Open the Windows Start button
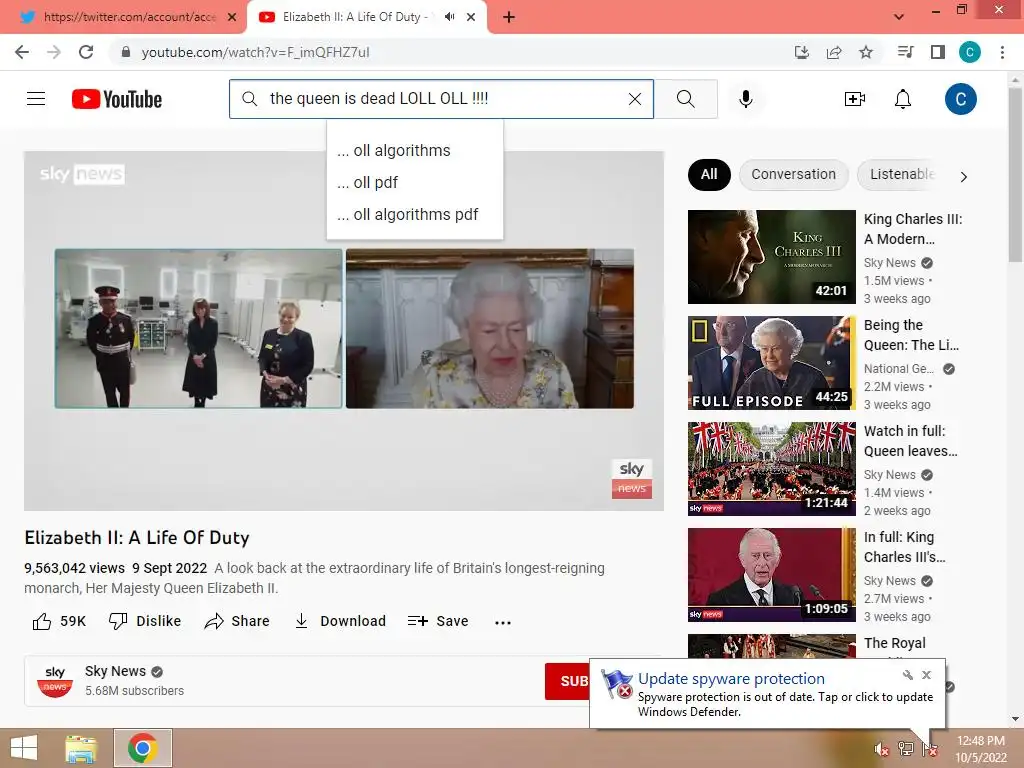1024x768 pixels. pyautogui.click(x=24, y=748)
